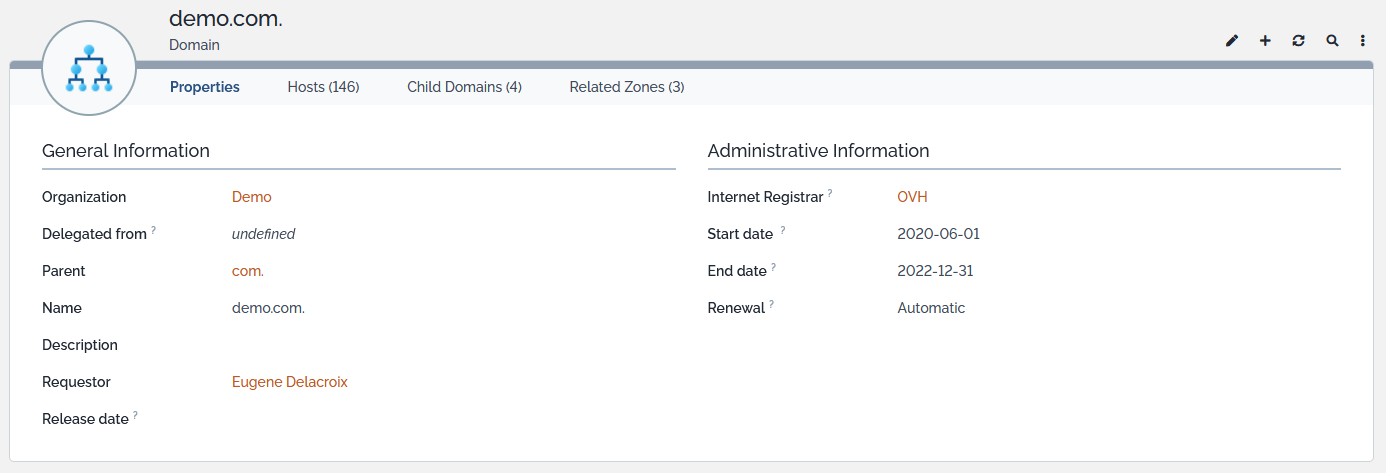Click help hint next to End date
Viewport: 1386px width, 473px height.
point(774,268)
